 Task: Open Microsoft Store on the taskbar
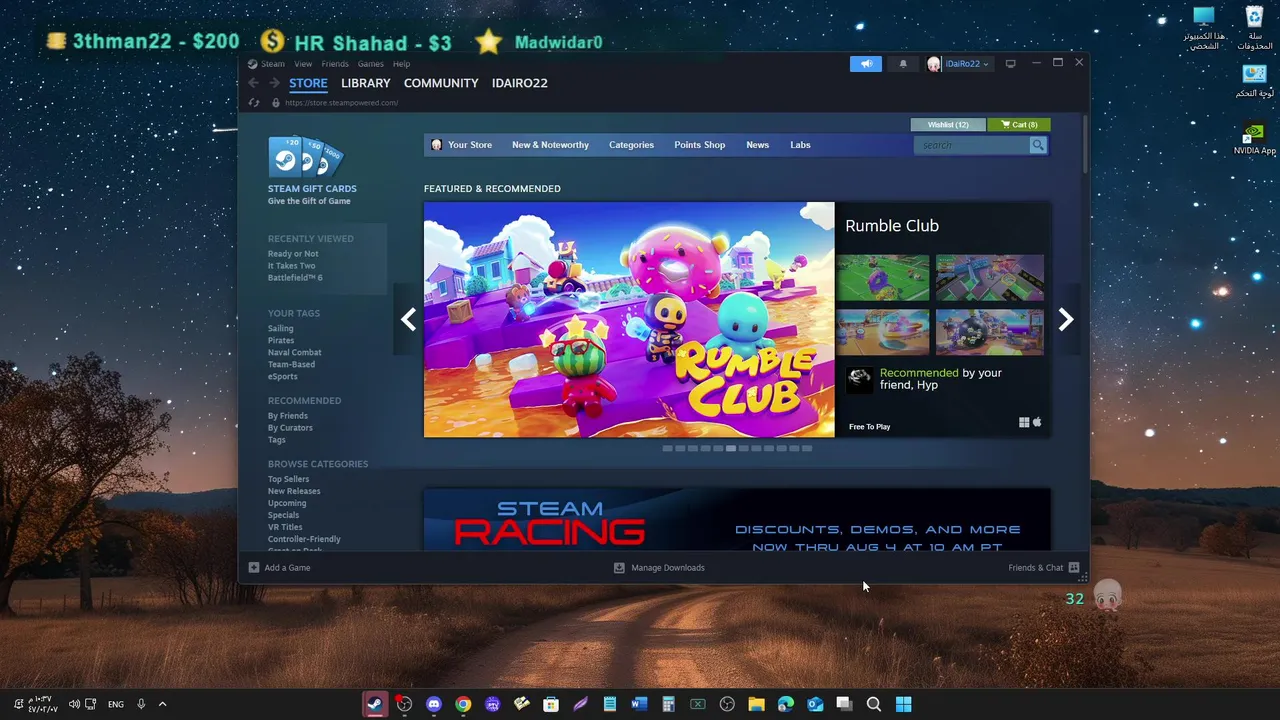point(551,704)
